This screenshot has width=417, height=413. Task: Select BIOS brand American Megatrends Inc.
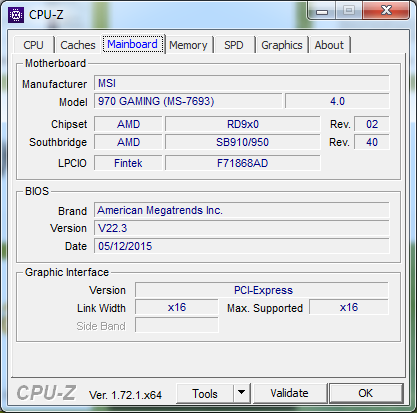tap(242, 210)
